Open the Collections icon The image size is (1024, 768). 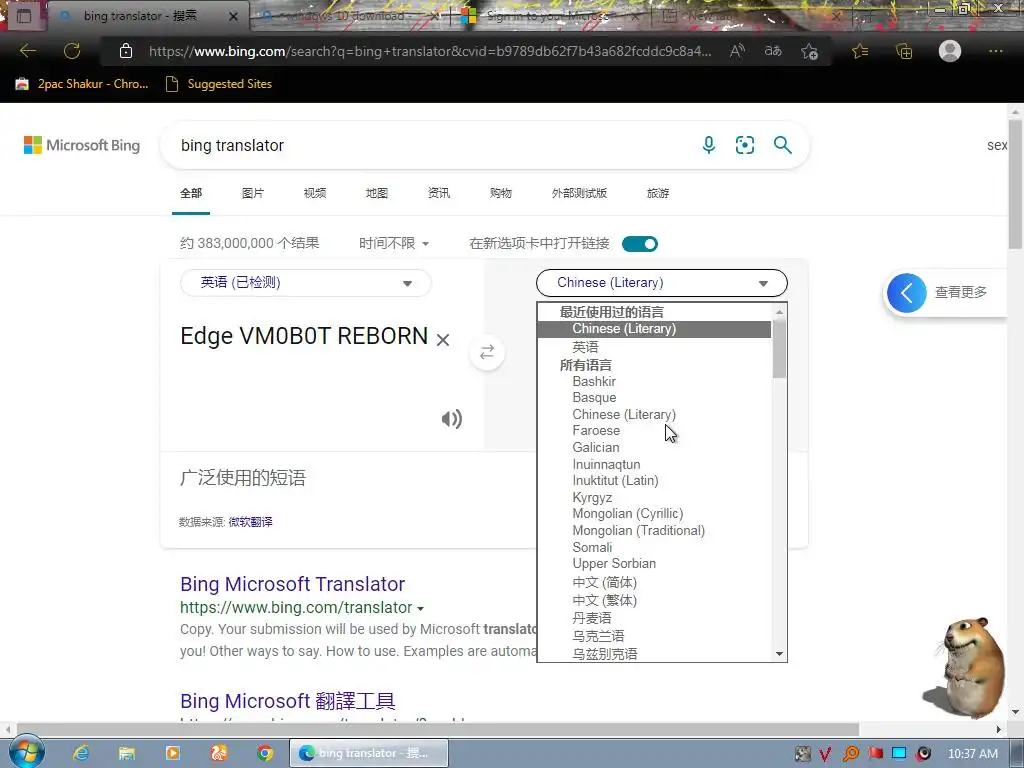904,51
